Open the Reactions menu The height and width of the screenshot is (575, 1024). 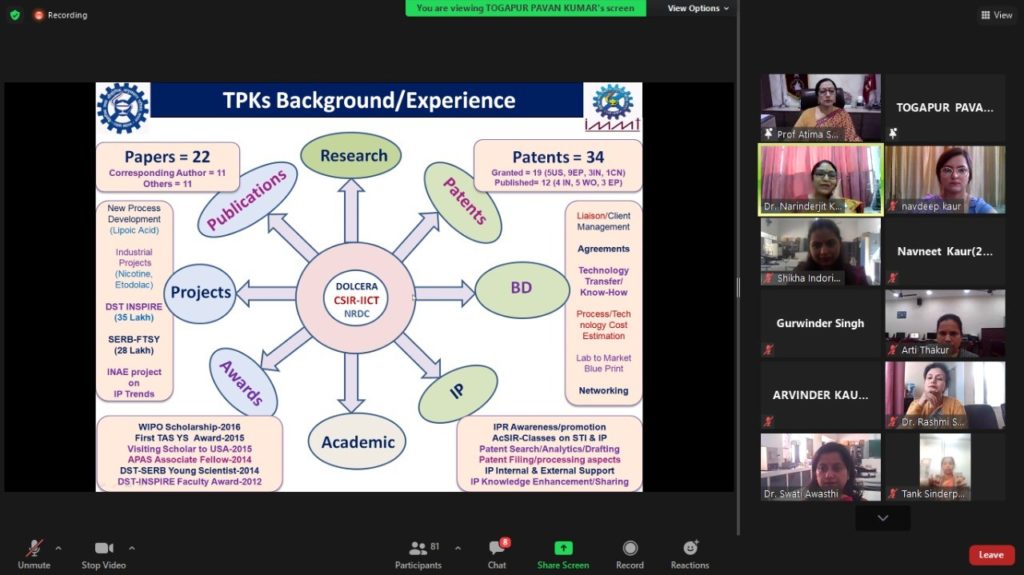point(690,554)
